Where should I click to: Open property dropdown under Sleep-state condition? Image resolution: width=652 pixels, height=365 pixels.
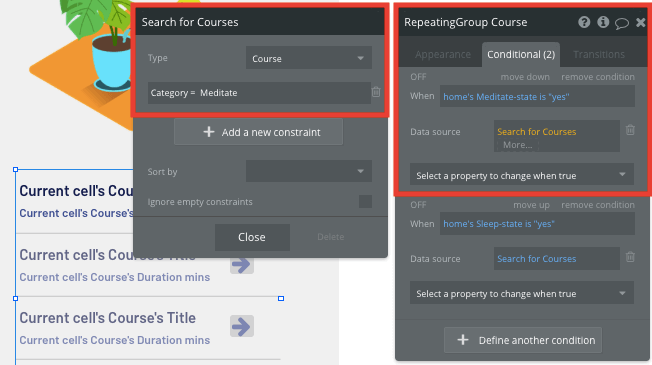tap(522, 293)
